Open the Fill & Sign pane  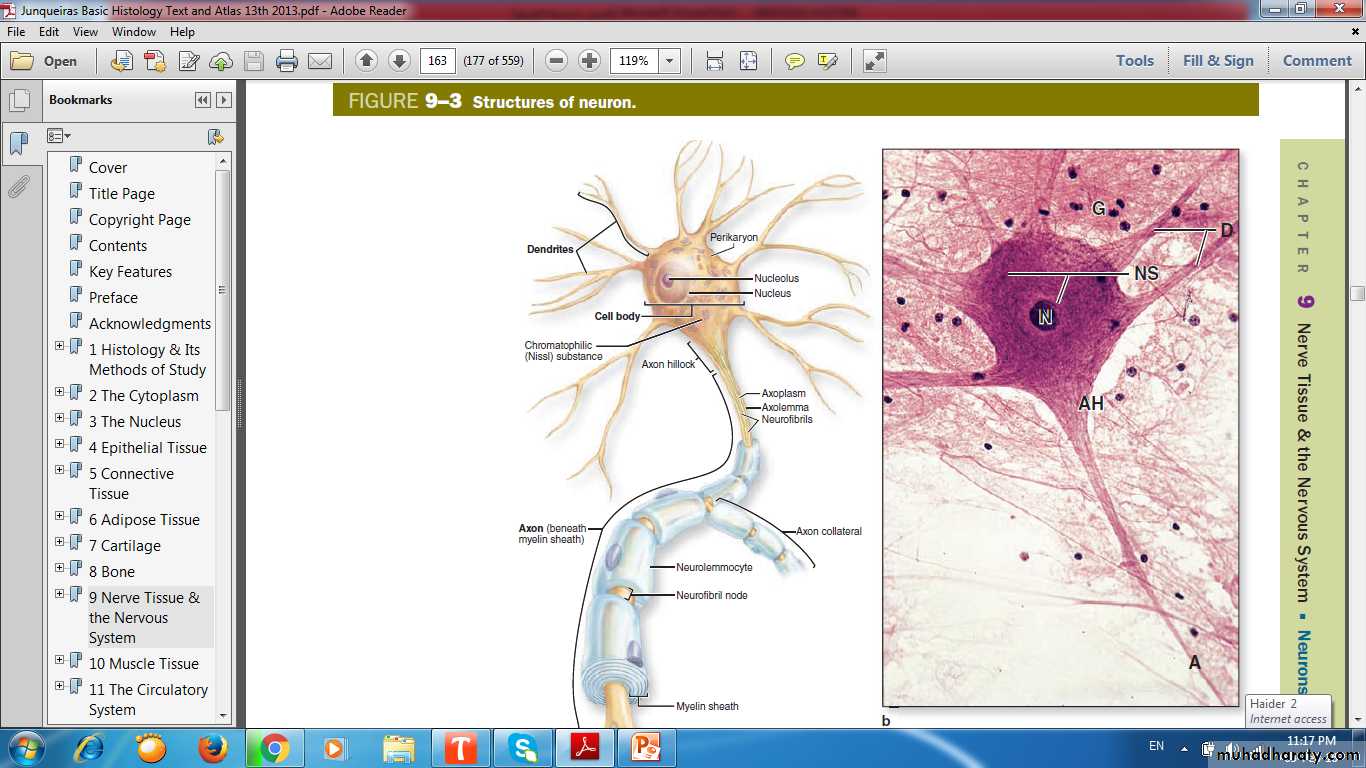(1217, 61)
